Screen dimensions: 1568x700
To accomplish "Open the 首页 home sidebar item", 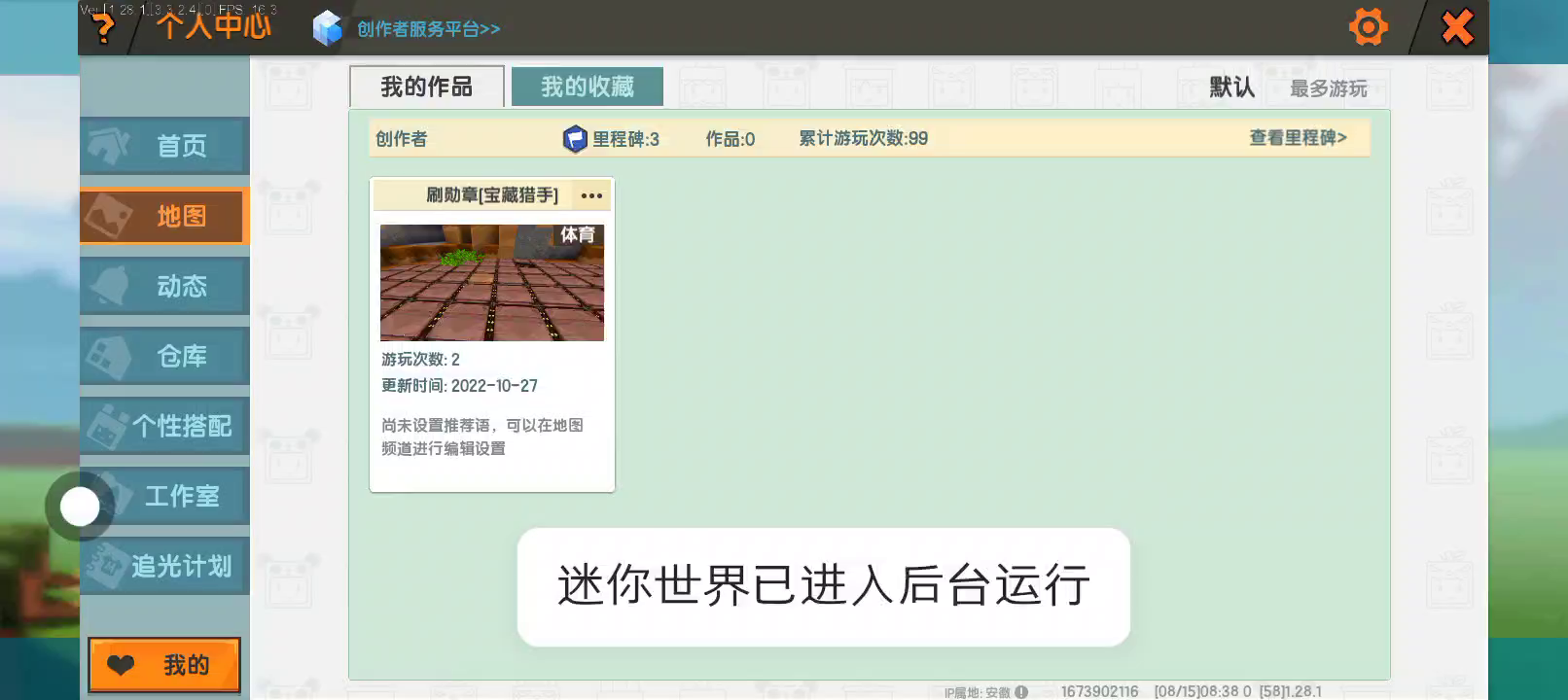I will (x=164, y=146).
